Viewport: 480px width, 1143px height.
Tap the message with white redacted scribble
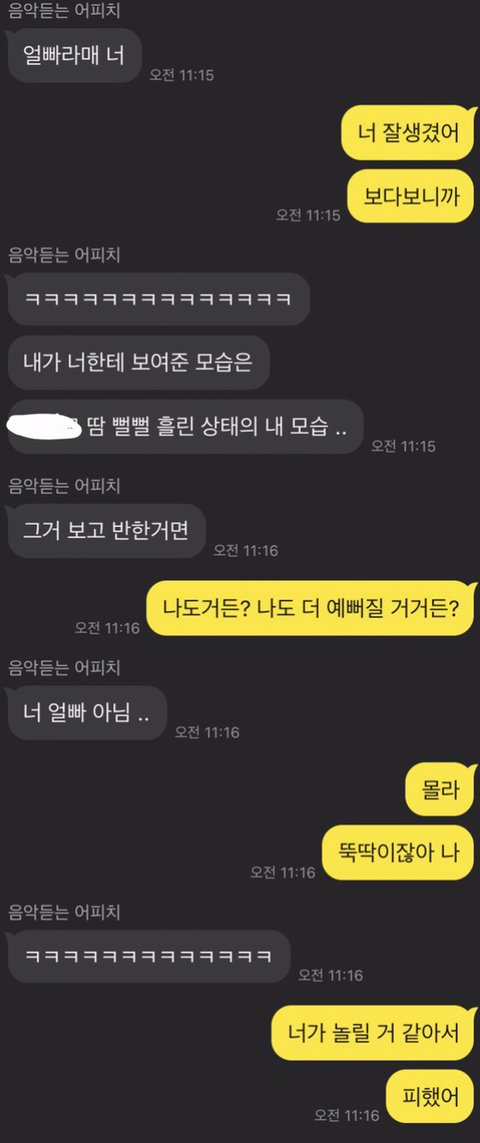pyautogui.click(x=185, y=426)
